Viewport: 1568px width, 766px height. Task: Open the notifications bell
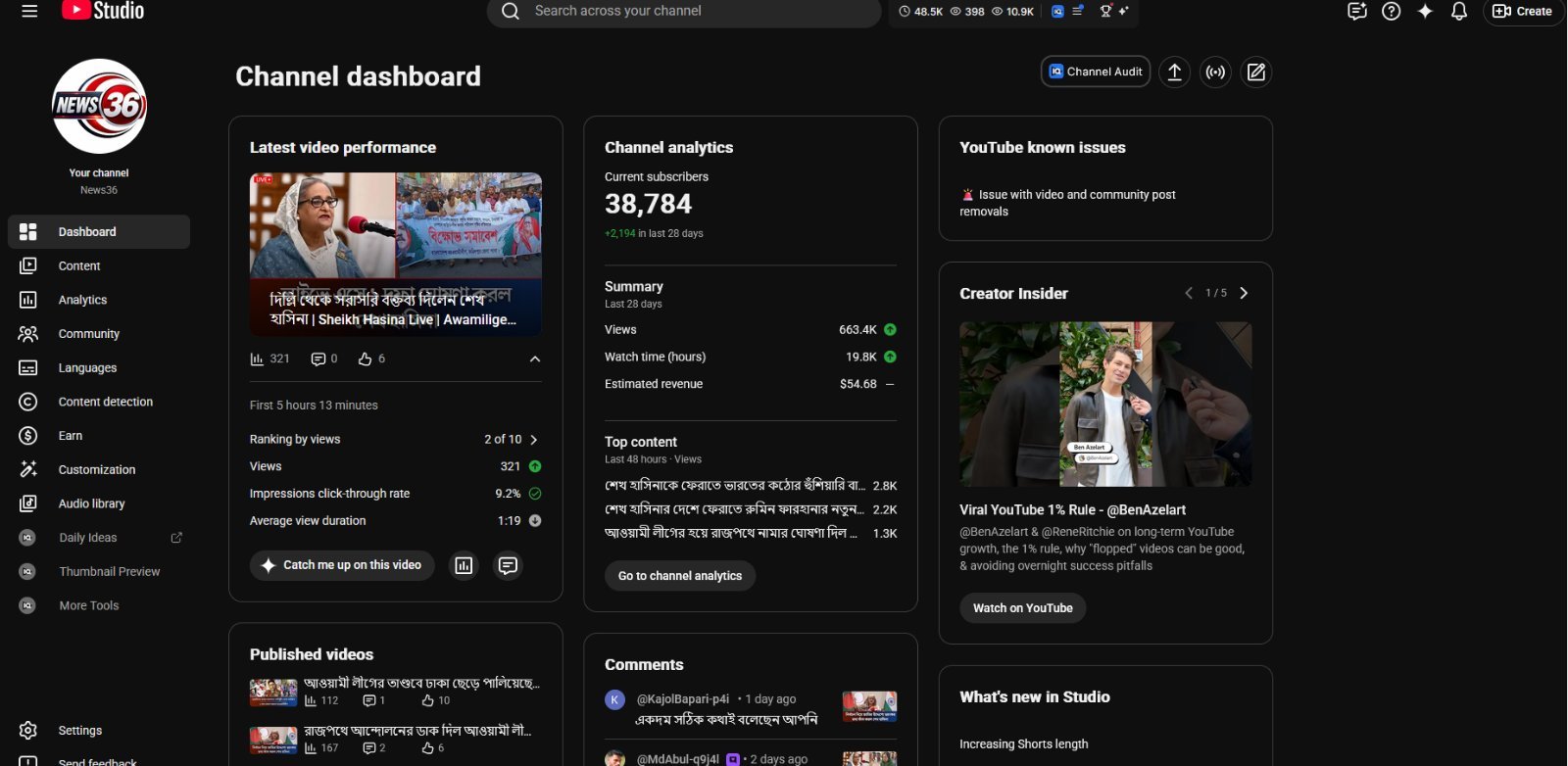tap(1459, 12)
